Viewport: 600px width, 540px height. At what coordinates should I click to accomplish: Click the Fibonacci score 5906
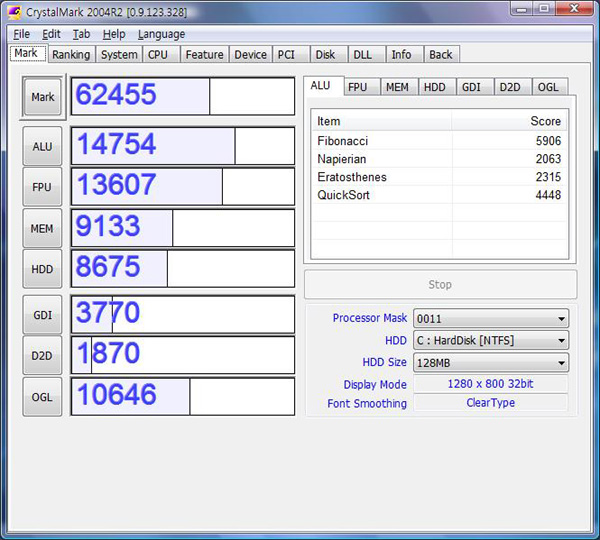(548, 141)
